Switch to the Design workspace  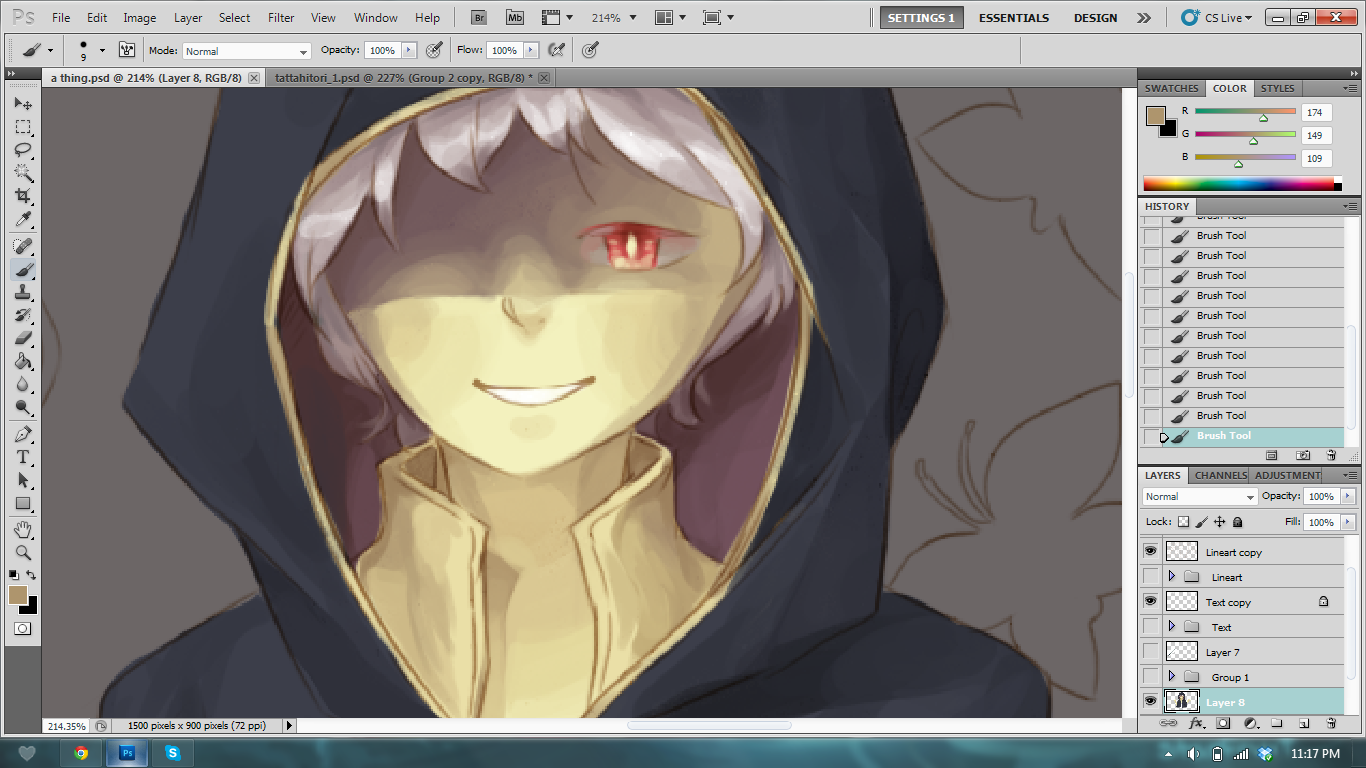tap(1096, 18)
